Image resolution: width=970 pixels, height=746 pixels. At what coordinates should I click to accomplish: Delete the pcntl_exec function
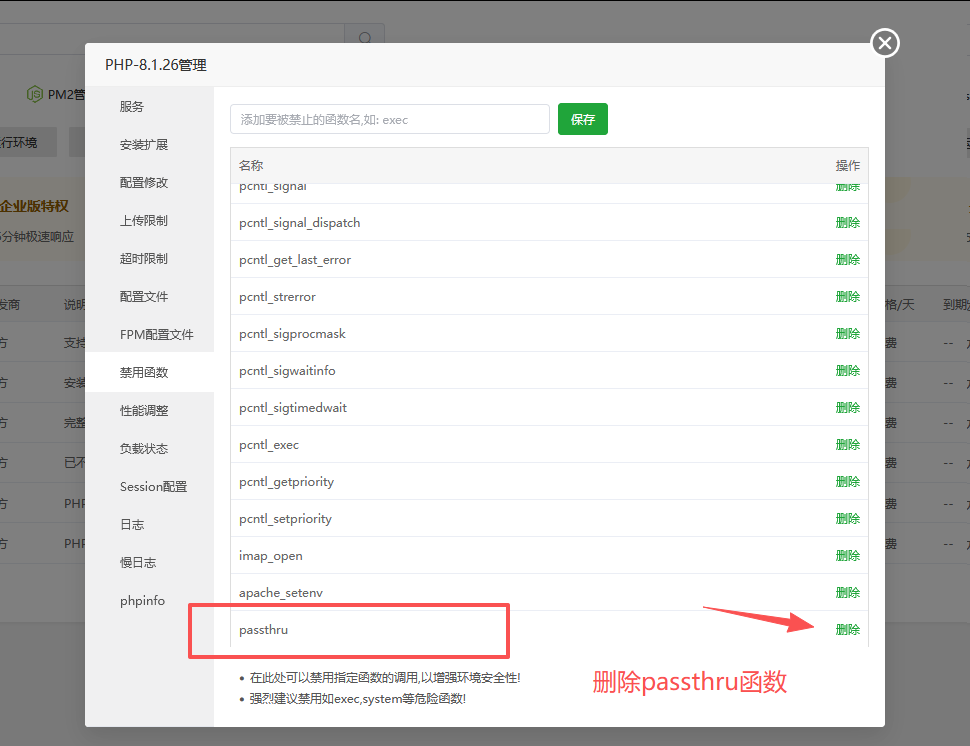(x=848, y=445)
